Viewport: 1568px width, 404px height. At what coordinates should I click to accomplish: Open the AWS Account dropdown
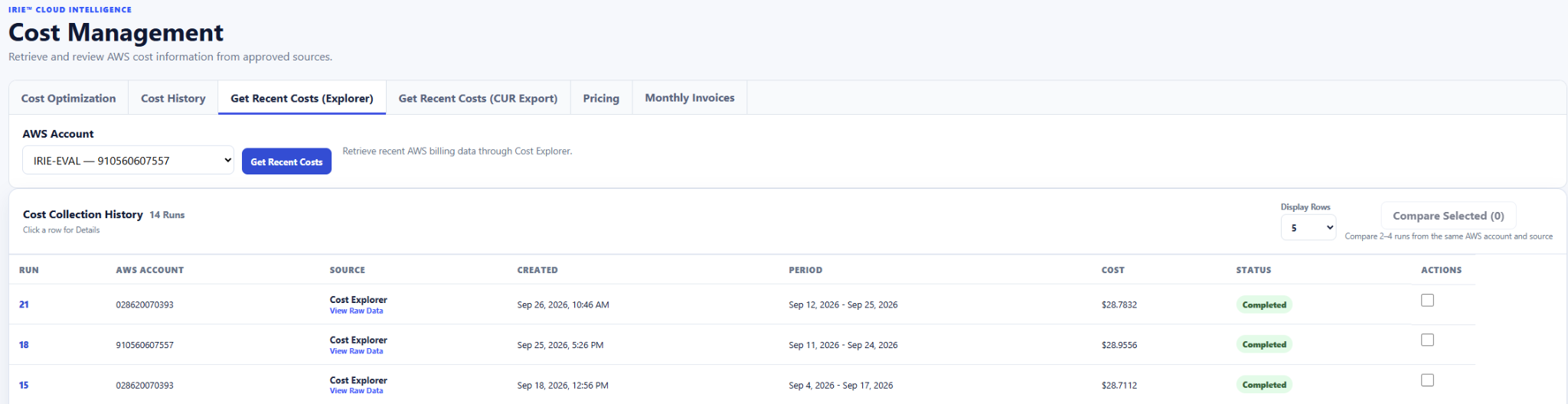[128, 161]
